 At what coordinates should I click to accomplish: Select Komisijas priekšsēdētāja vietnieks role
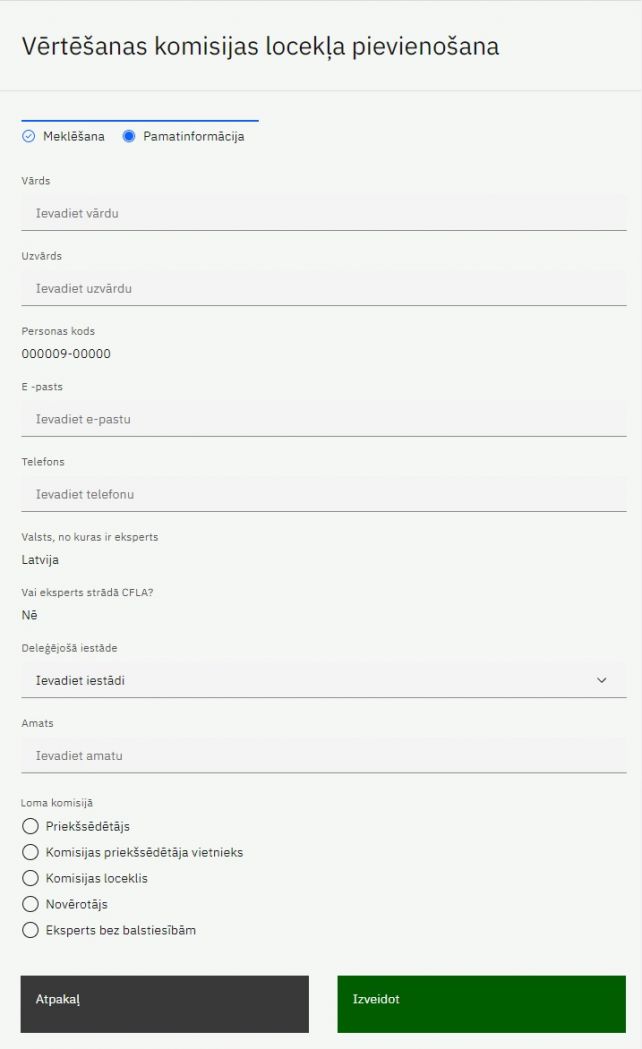click(x=30, y=853)
